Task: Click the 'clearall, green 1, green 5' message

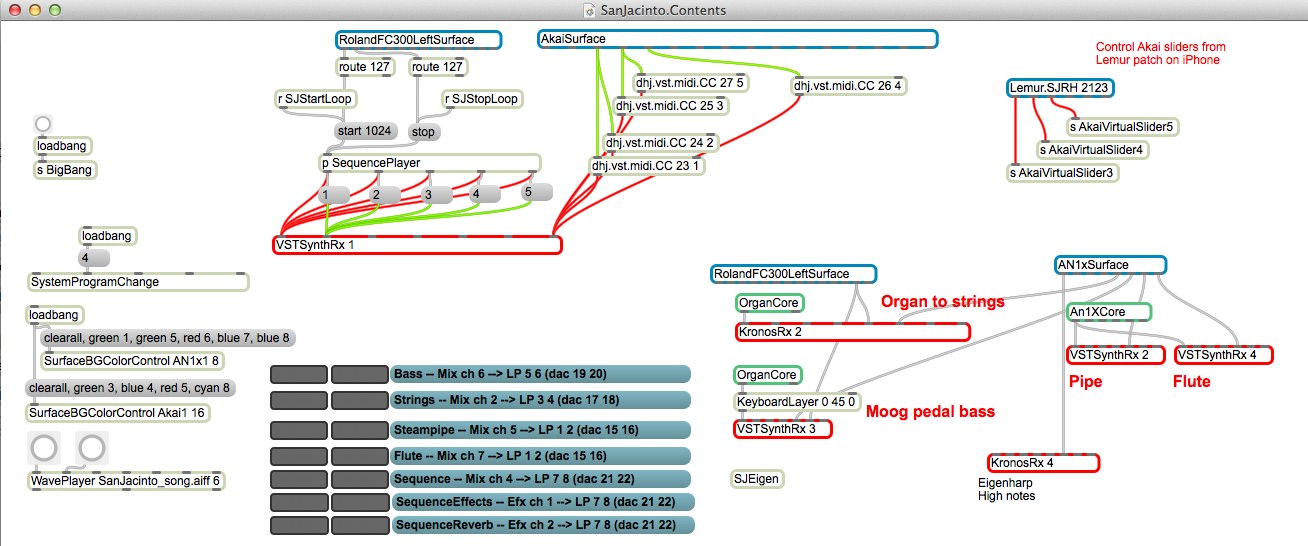Action: point(167,339)
